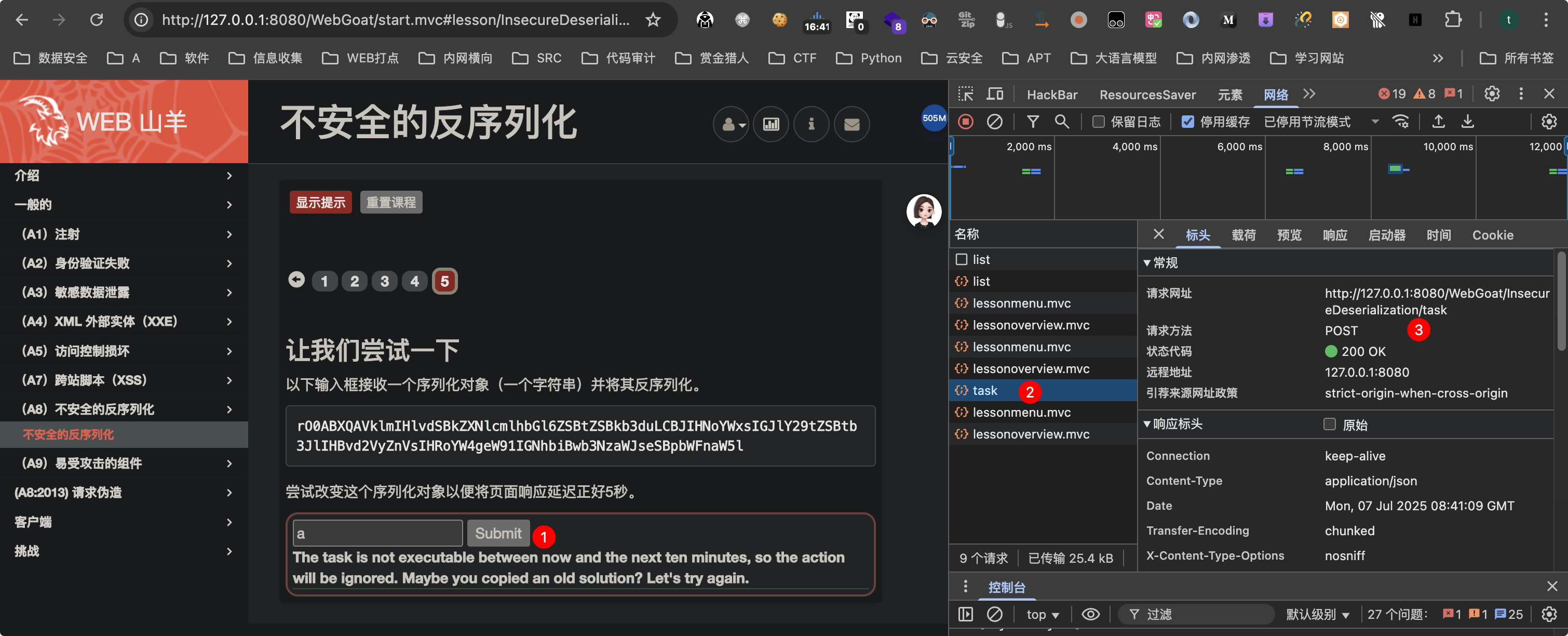
Task: Open the user profile dropdown icon
Action: (x=731, y=124)
